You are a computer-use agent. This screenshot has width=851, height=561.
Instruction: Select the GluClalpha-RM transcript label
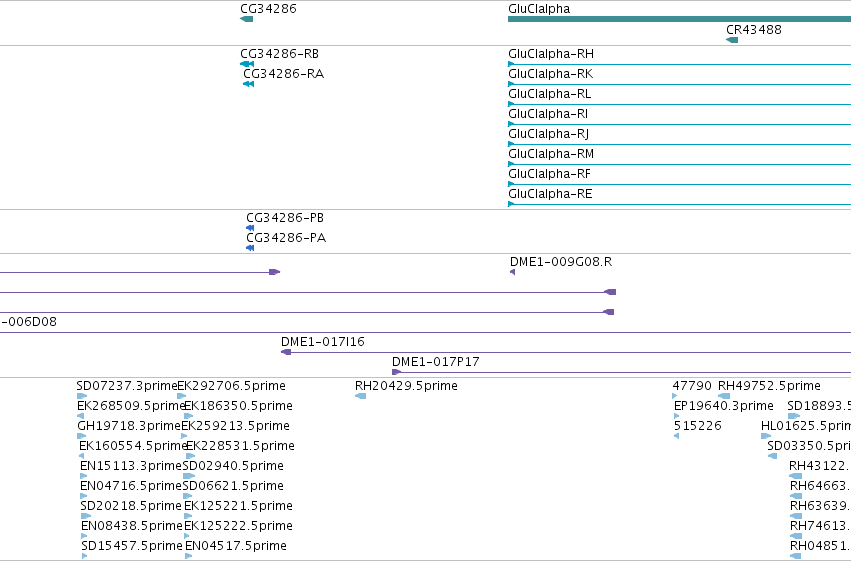click(x=551, y=154)
